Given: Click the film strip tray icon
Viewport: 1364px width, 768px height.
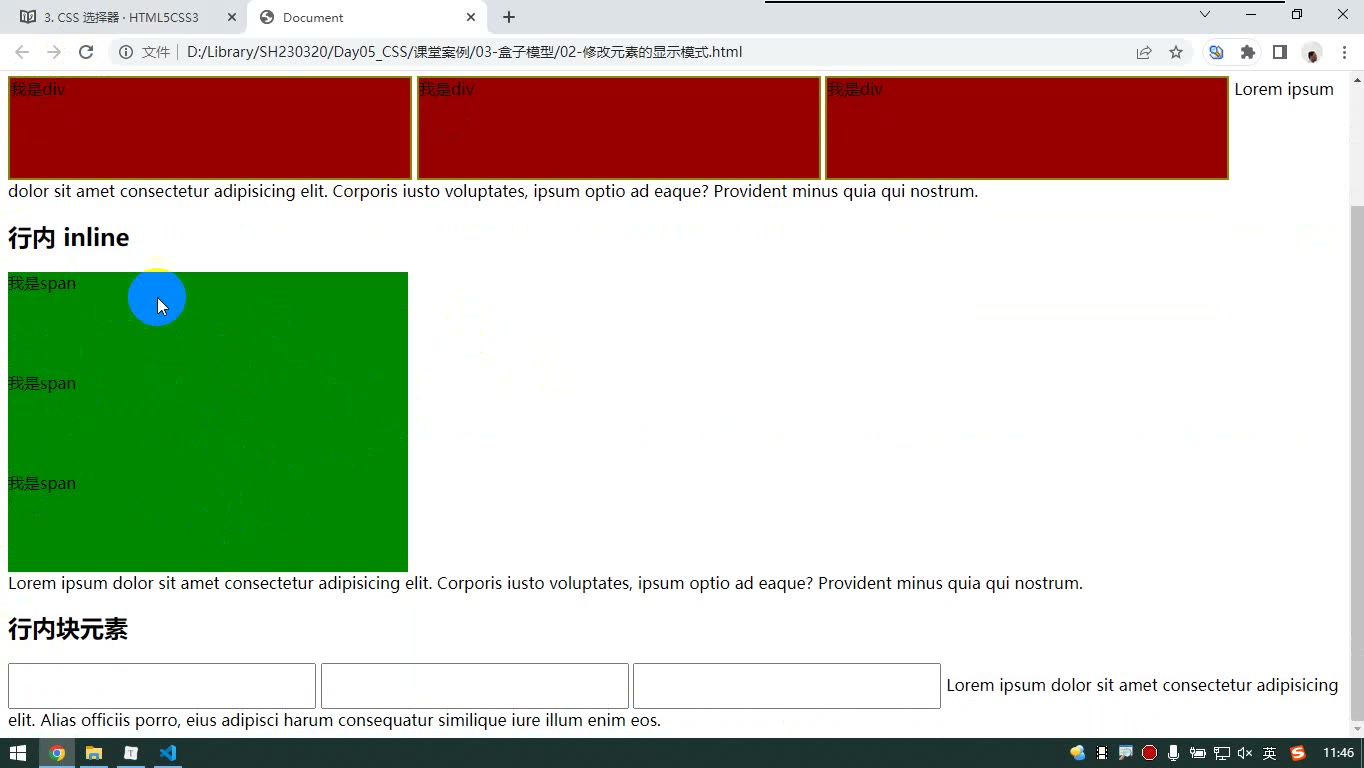Looking at the screenshot, I should click(1102, 753).
